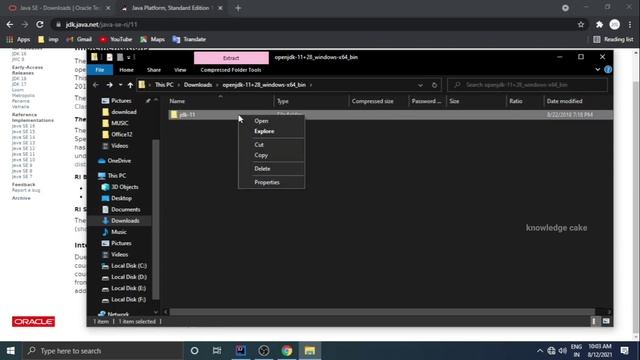Open Chrome from the taskbar
This screenshot has width=640, height=360.
click(x=287, y=351)
